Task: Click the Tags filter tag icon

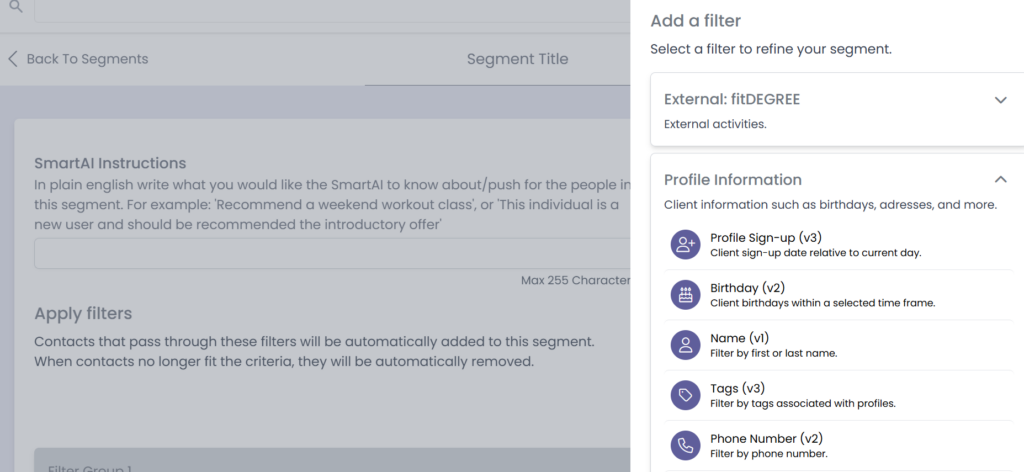Action: pos(685,395)
